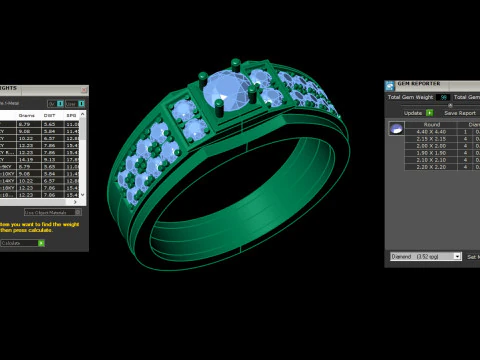Click the weights table scroll-up arrow
Image resolution: width=480 pixels, height=360 pixels.
pos(83,114)
